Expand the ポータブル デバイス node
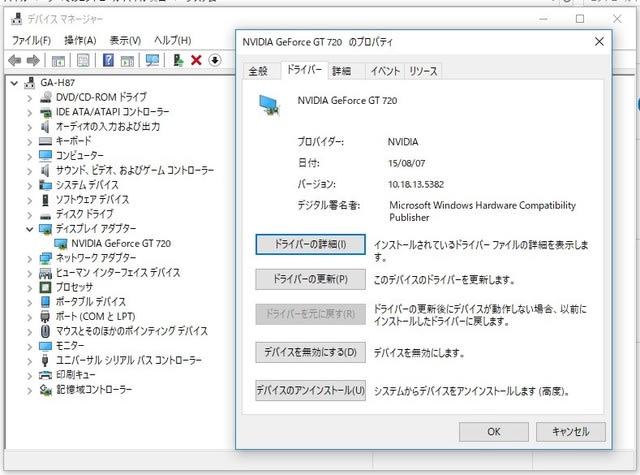640x475 pixels. (x=29, y=302)
